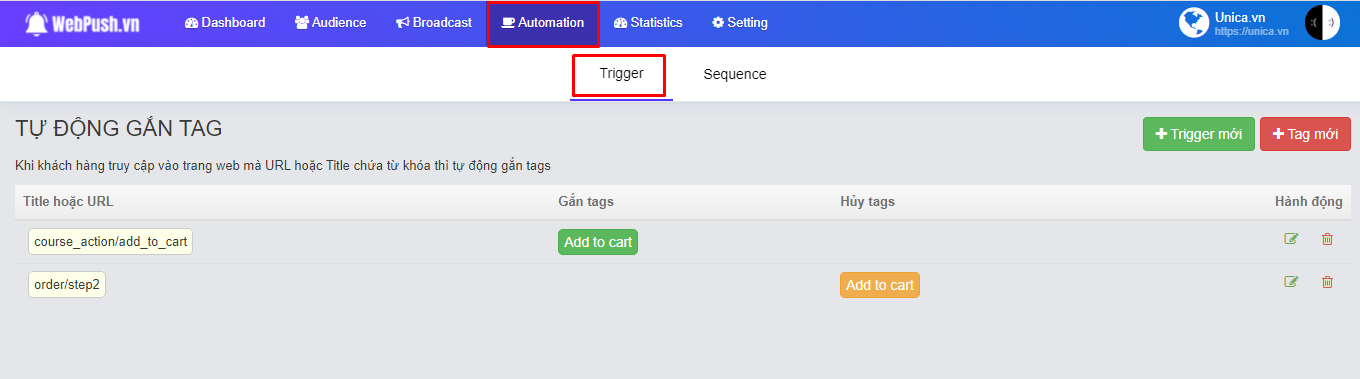Open the Setting menu
This screenshot has height=379, width=1360.
[x=740, y=23]
